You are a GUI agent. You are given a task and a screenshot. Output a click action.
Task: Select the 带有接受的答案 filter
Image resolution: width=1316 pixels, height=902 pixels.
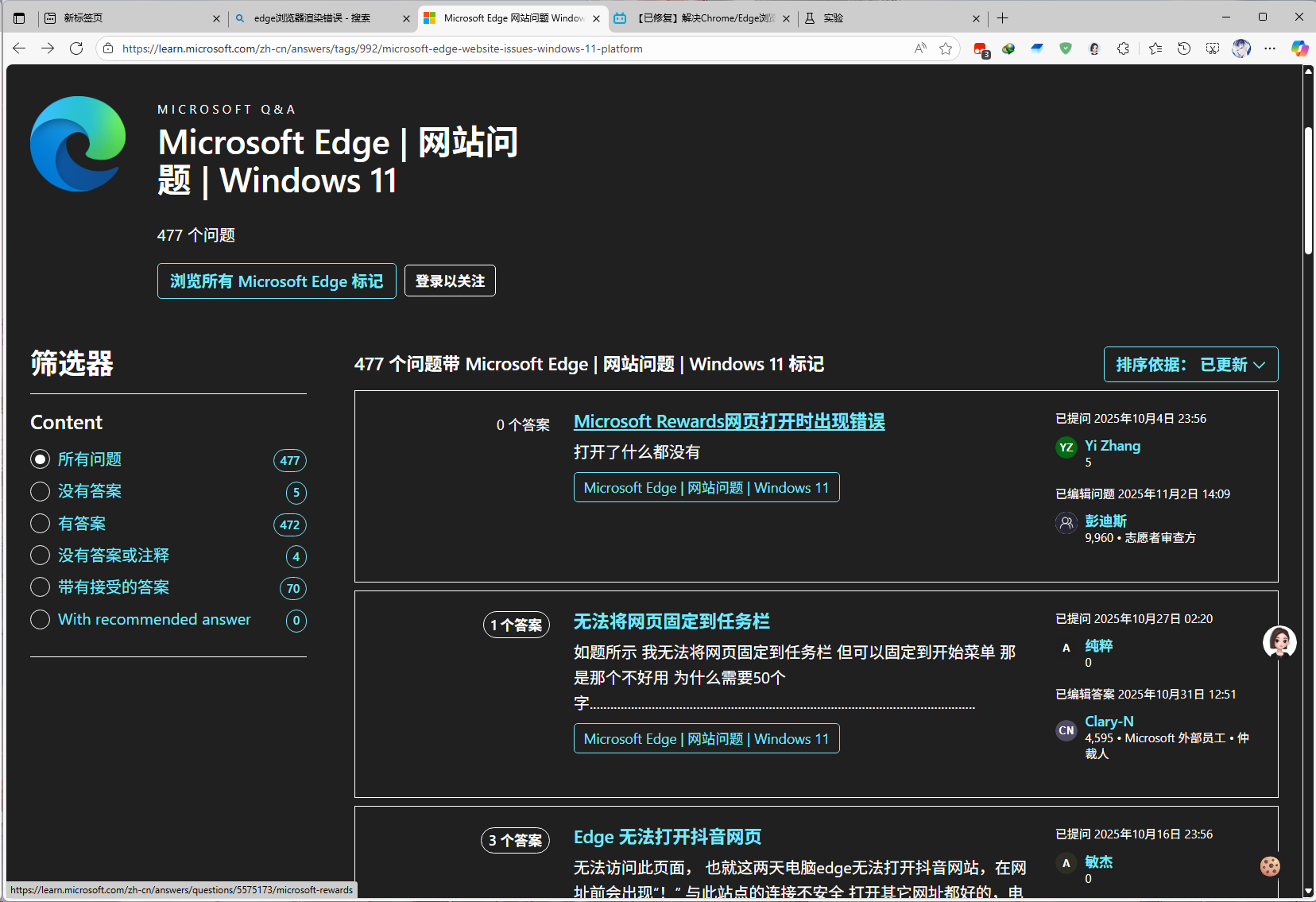(x=40, y=586)
